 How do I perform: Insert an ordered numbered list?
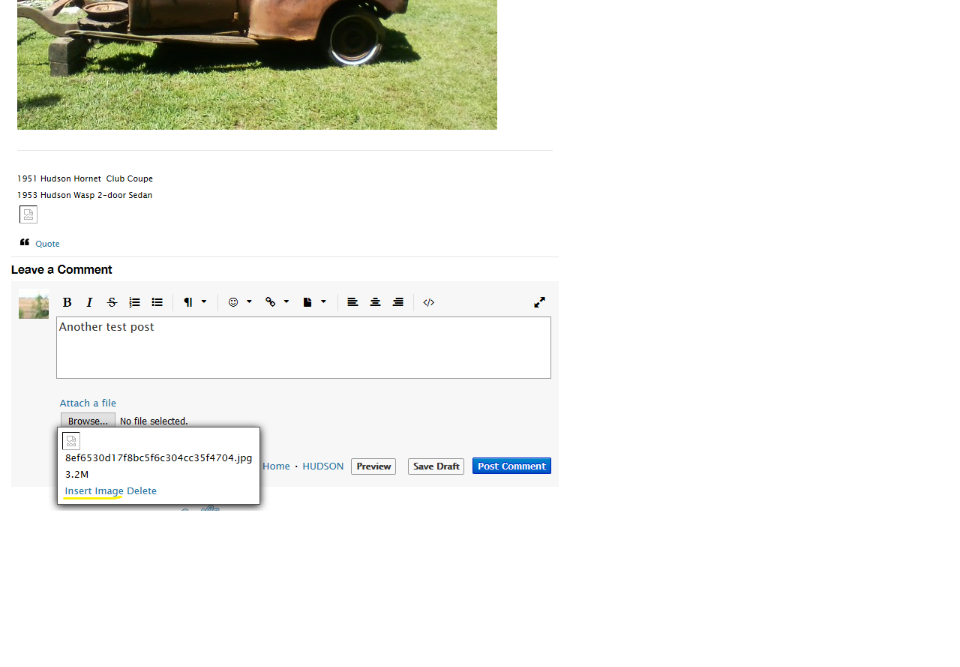click(134, 302)
